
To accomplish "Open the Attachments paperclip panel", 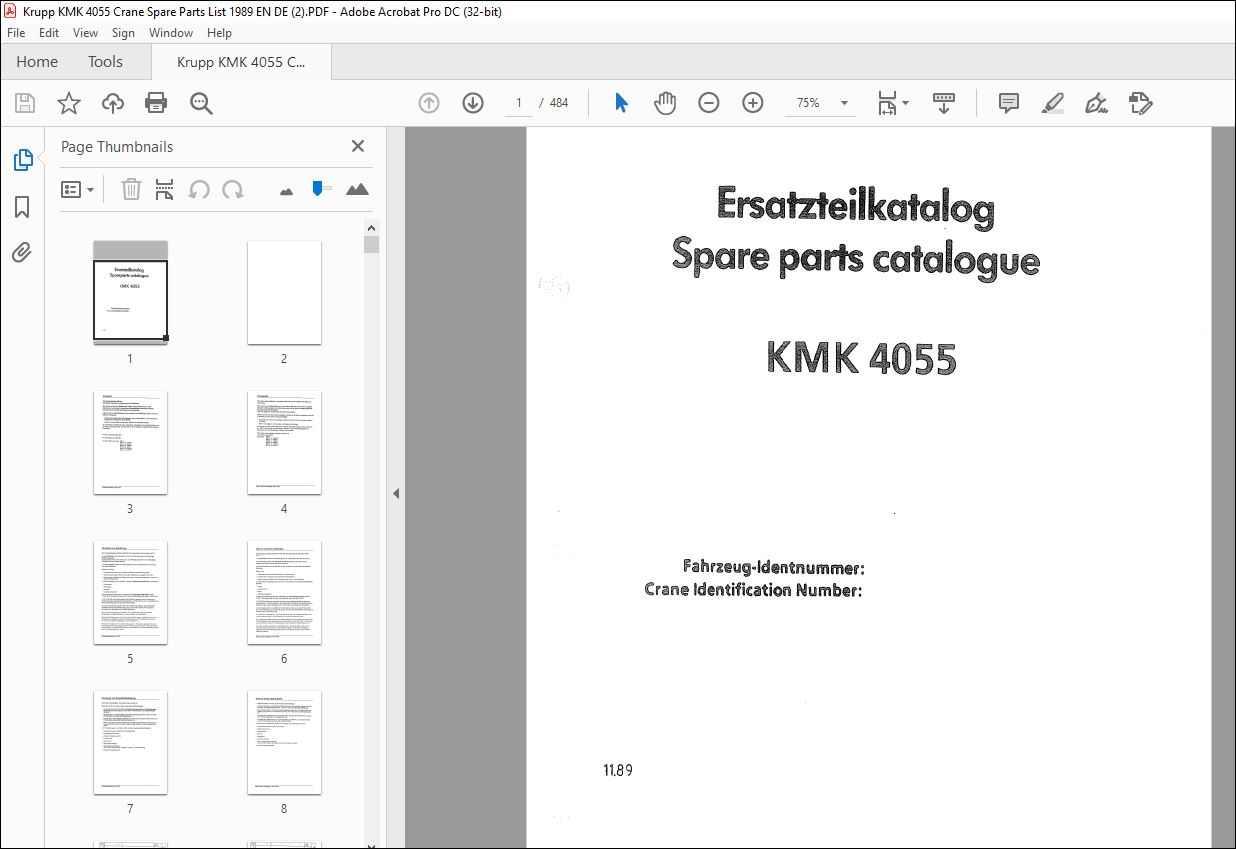I will pyautogui.click(x=22, y=253).
